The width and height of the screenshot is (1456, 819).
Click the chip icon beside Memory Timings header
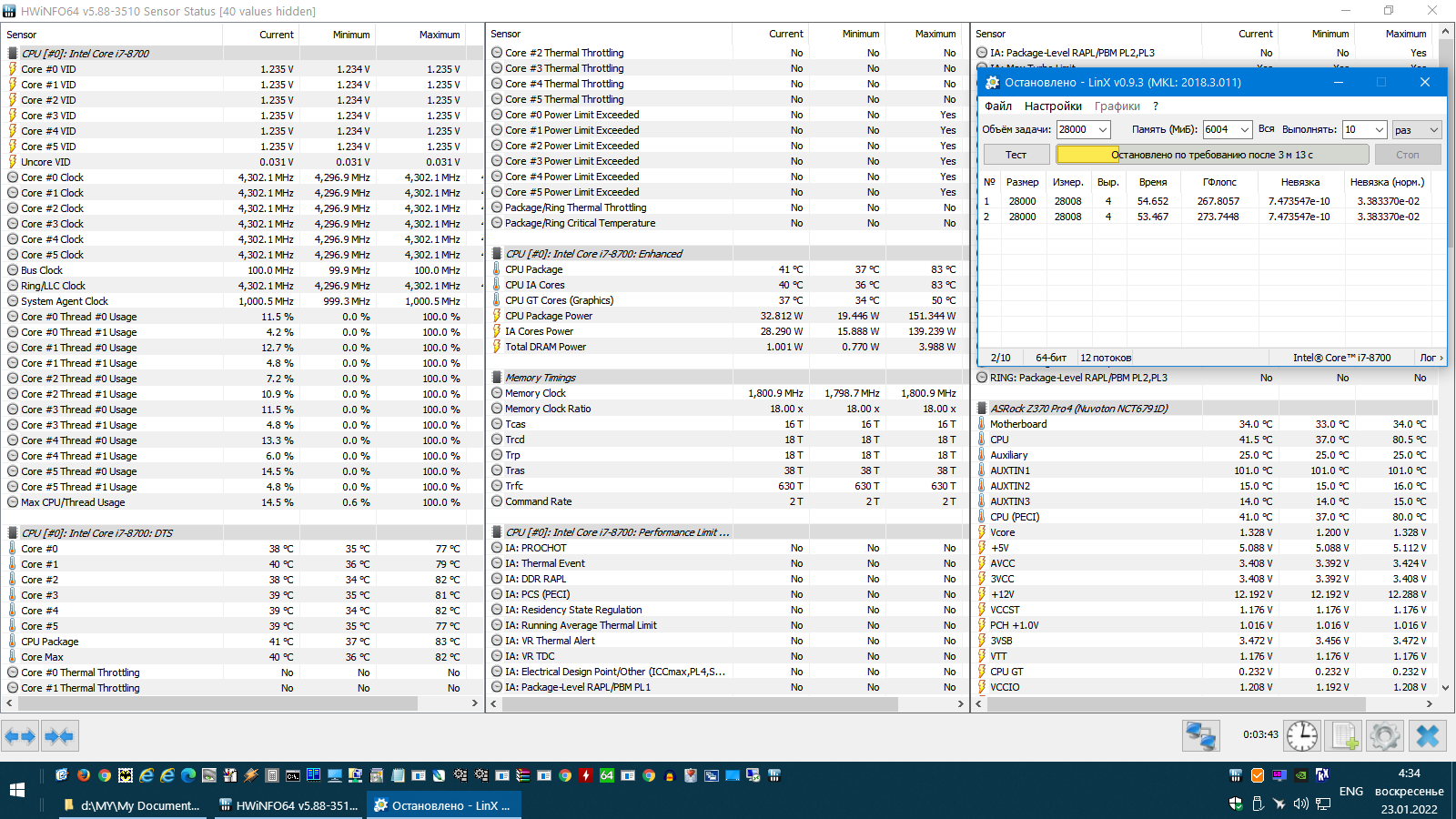(497, 378)
